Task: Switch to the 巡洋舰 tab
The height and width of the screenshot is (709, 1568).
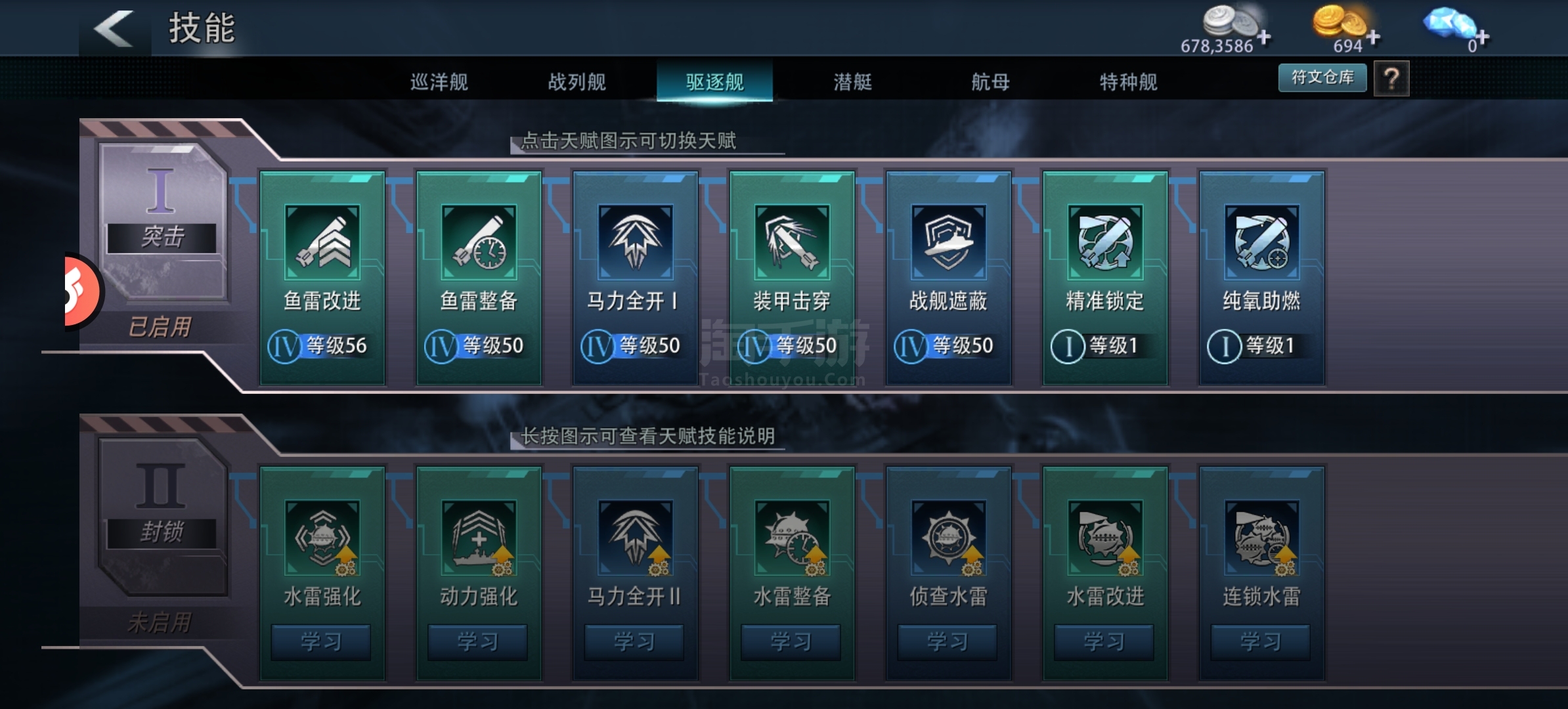Action: [439, 82]
